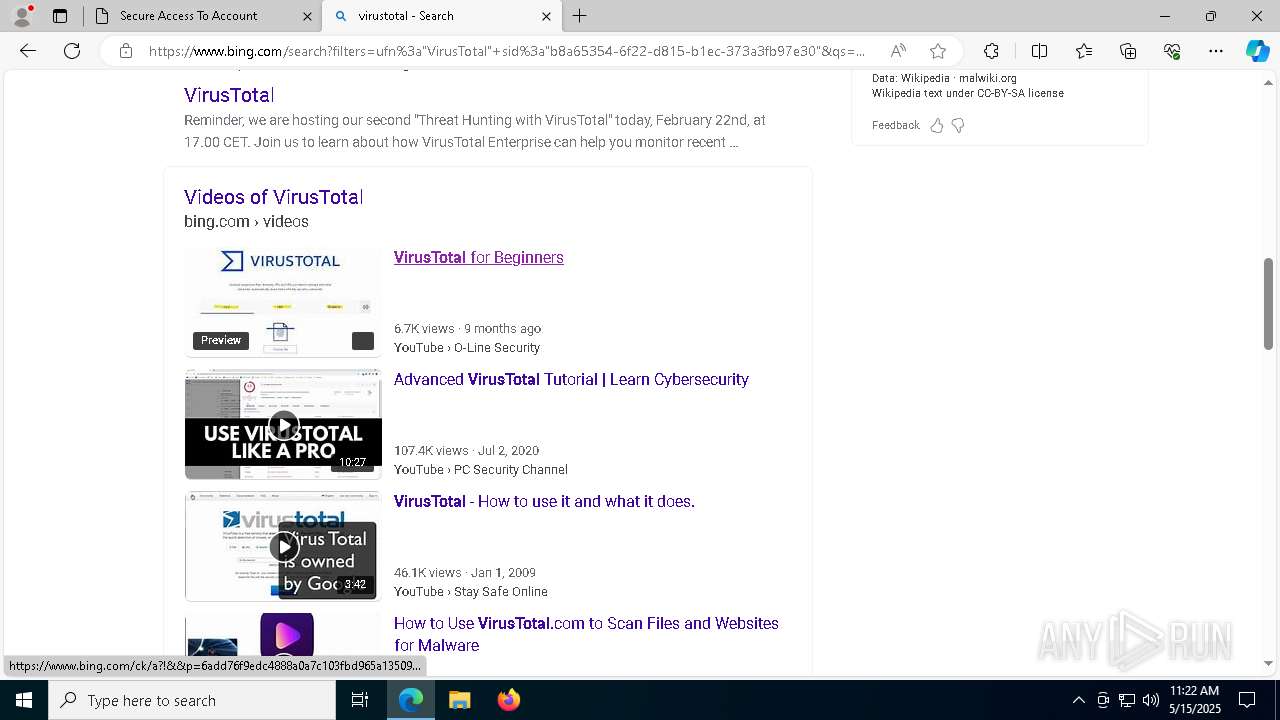Open Task View on the taskbar
Image resolution: width=1280 pixels, height=720 pixels.
pyautogui.click(x=360, y=700)
